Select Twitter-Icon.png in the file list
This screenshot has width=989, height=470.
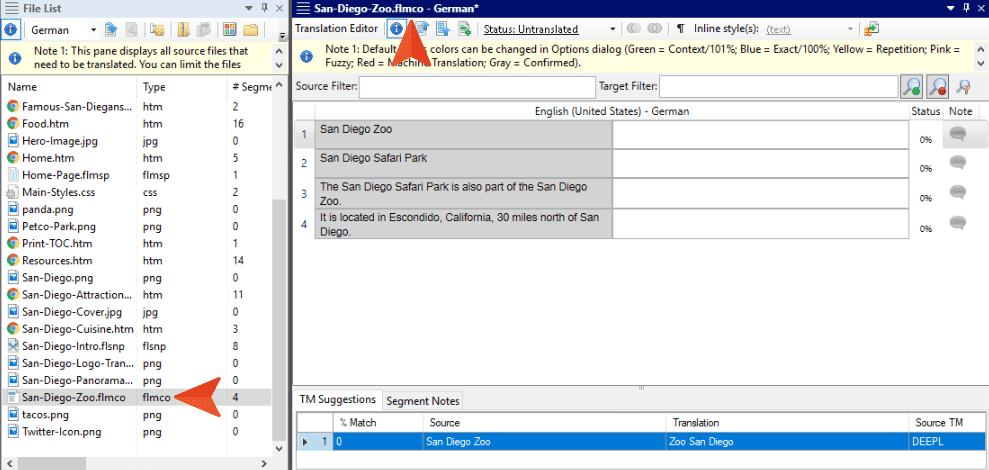tap(137, 432)
